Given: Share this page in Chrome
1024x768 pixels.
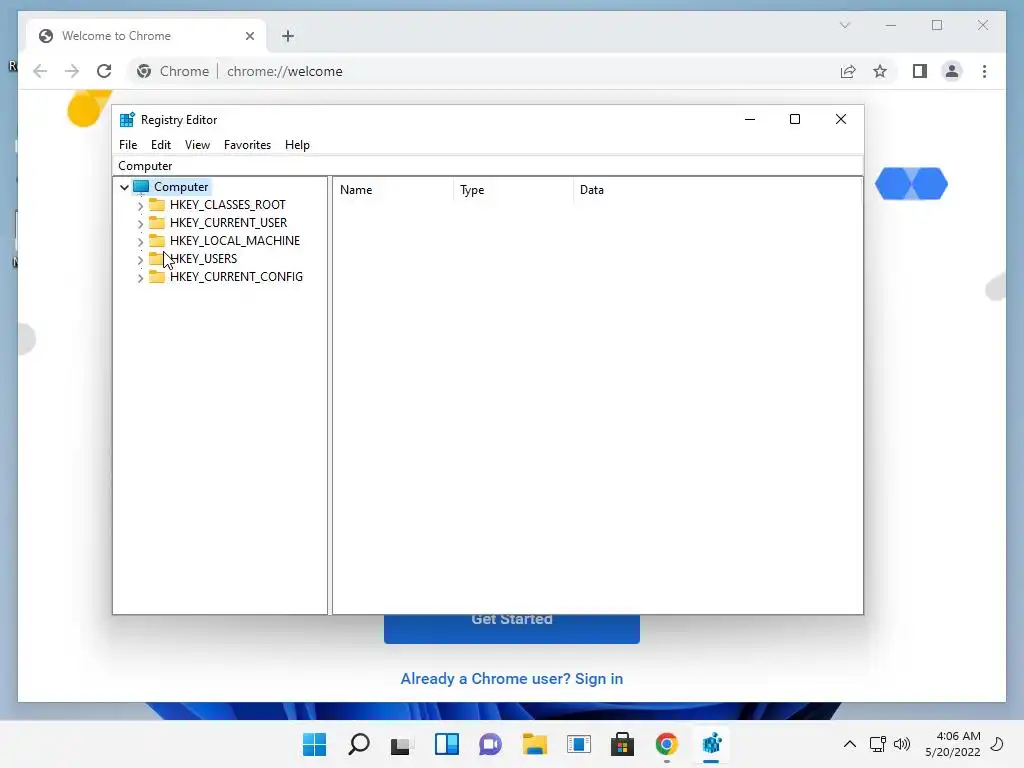Looking at the screenshot, I should tap(848, 71).
